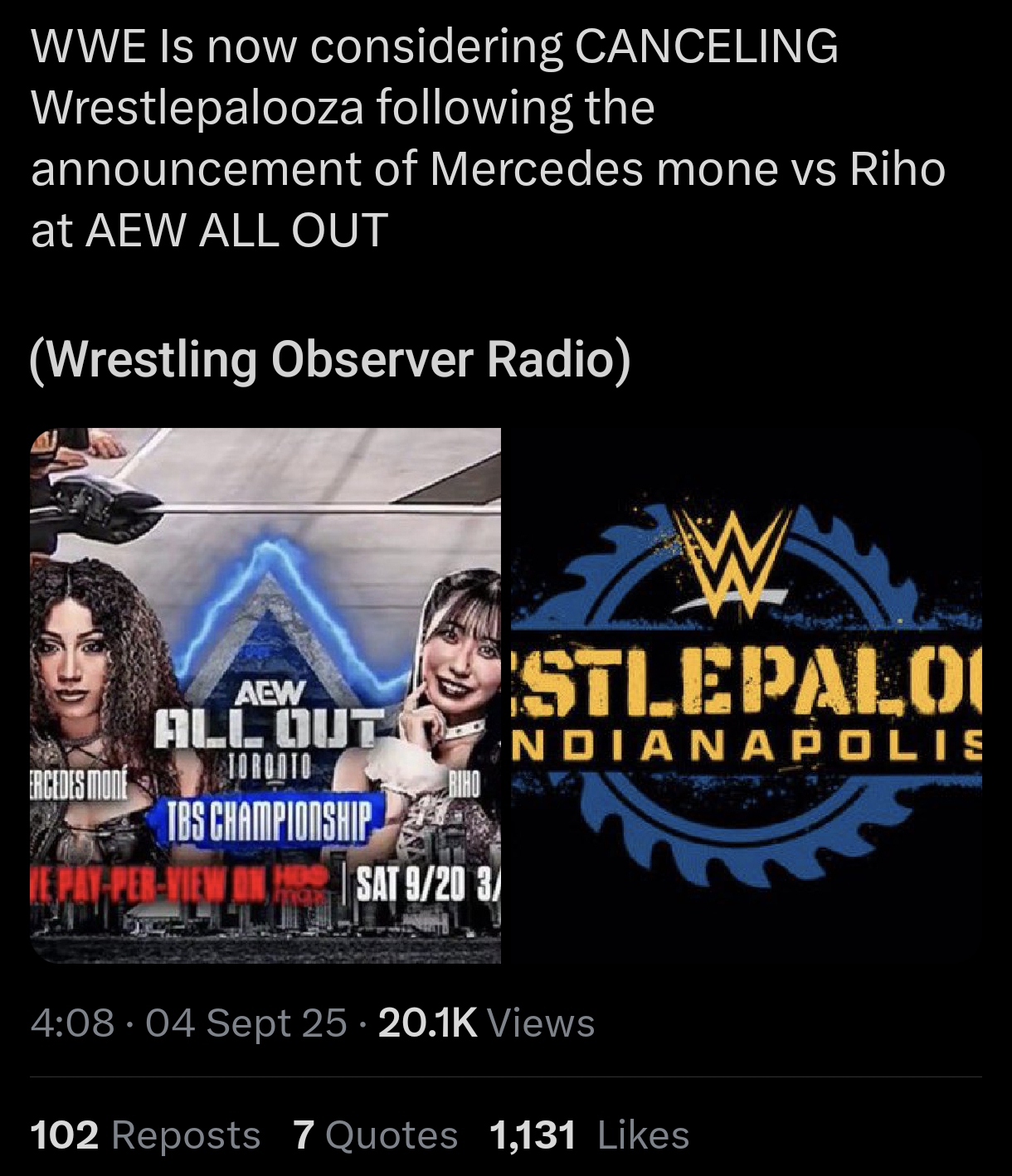Open the 20.1K Views analytics
1012x1176 pixels.
486,1023
